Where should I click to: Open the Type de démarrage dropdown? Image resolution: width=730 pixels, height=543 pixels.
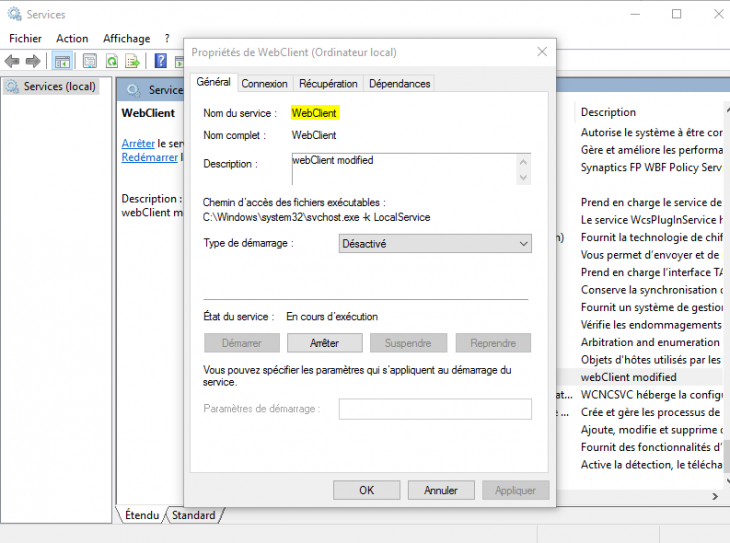coord(435,244)
